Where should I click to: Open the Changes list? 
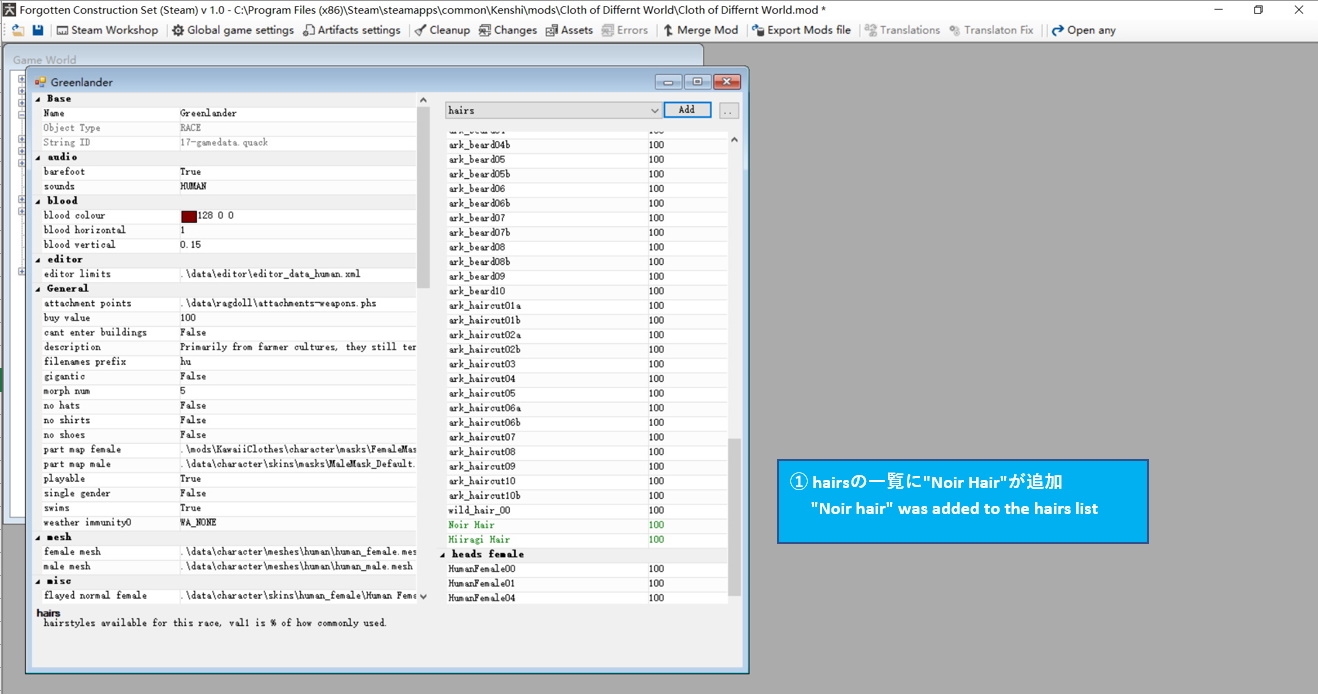pyautogui.click(x=508, y=30)
